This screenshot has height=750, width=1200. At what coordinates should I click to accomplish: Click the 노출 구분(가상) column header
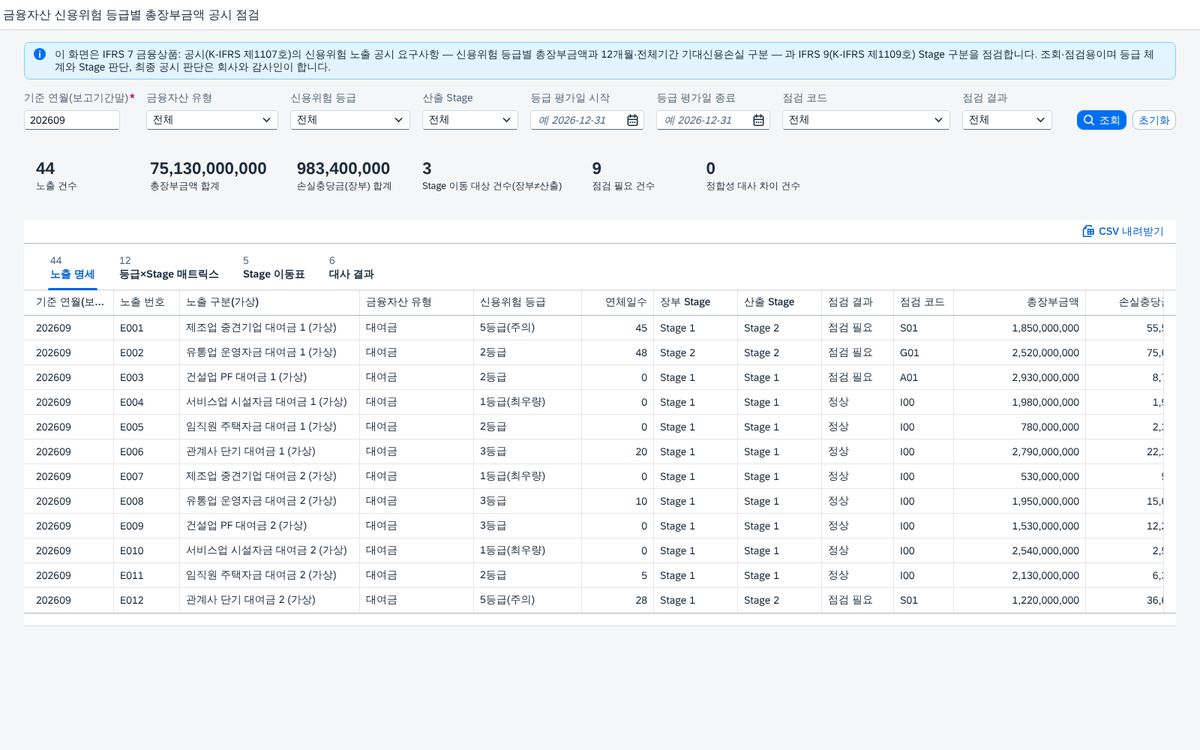click(268, 302)
